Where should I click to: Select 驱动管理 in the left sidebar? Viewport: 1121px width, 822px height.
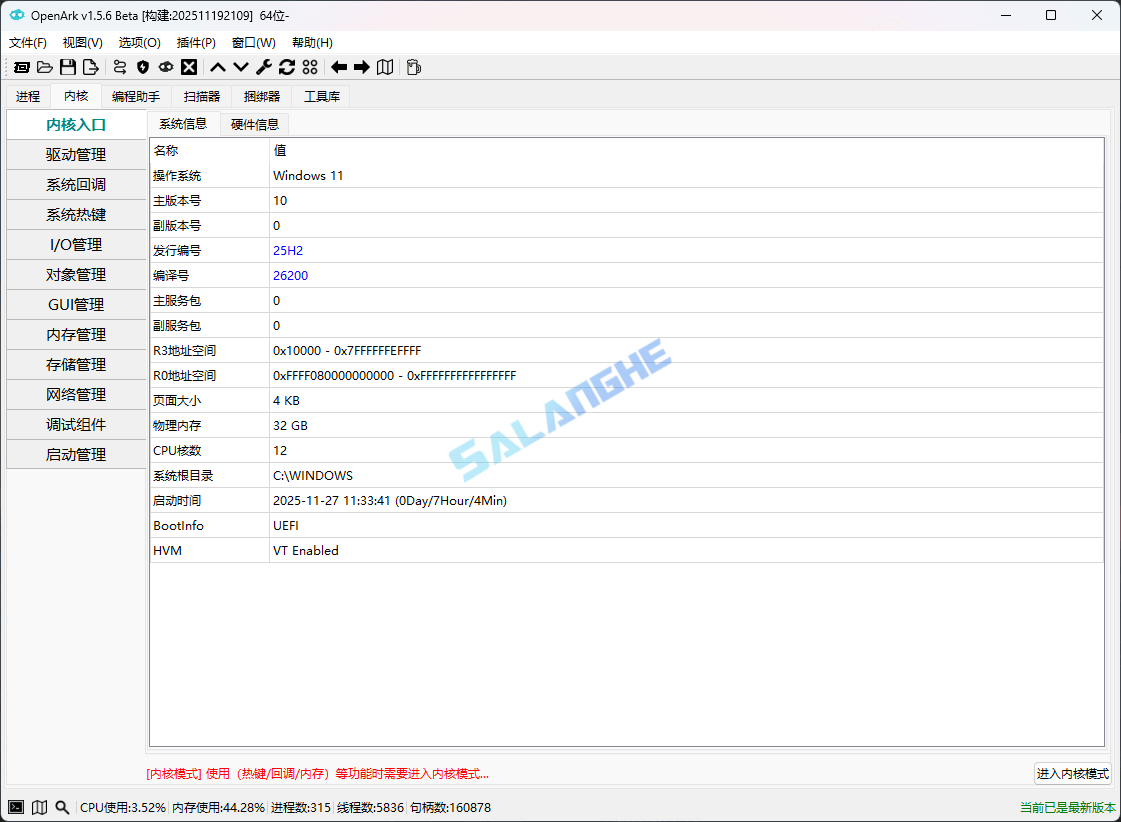(x=76, y=154)
